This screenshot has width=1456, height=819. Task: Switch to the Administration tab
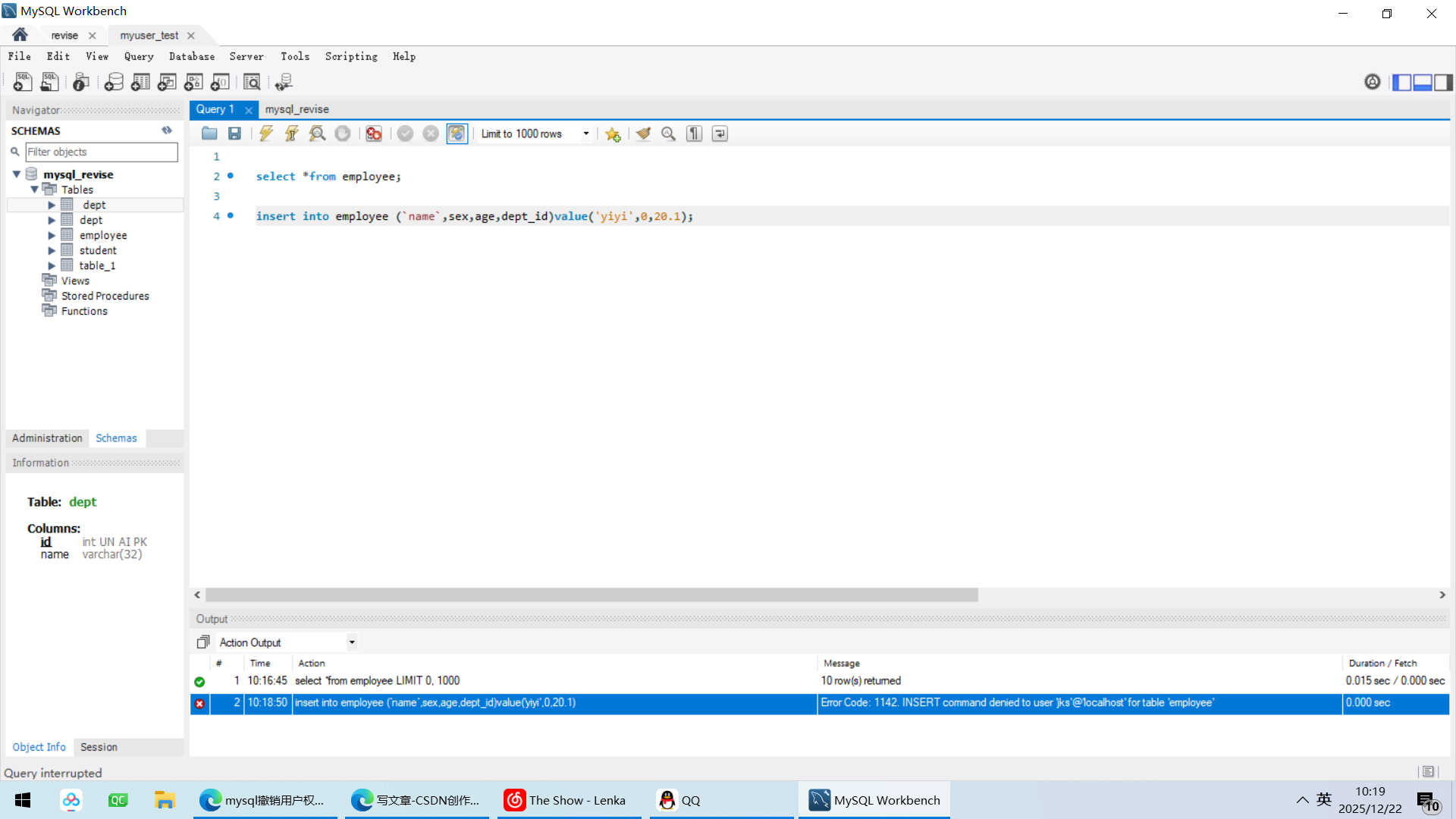pos(47,438)
